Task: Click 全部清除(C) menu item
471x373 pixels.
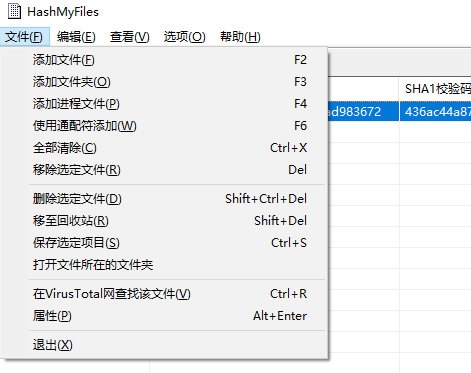Action: tap(165, 148)
